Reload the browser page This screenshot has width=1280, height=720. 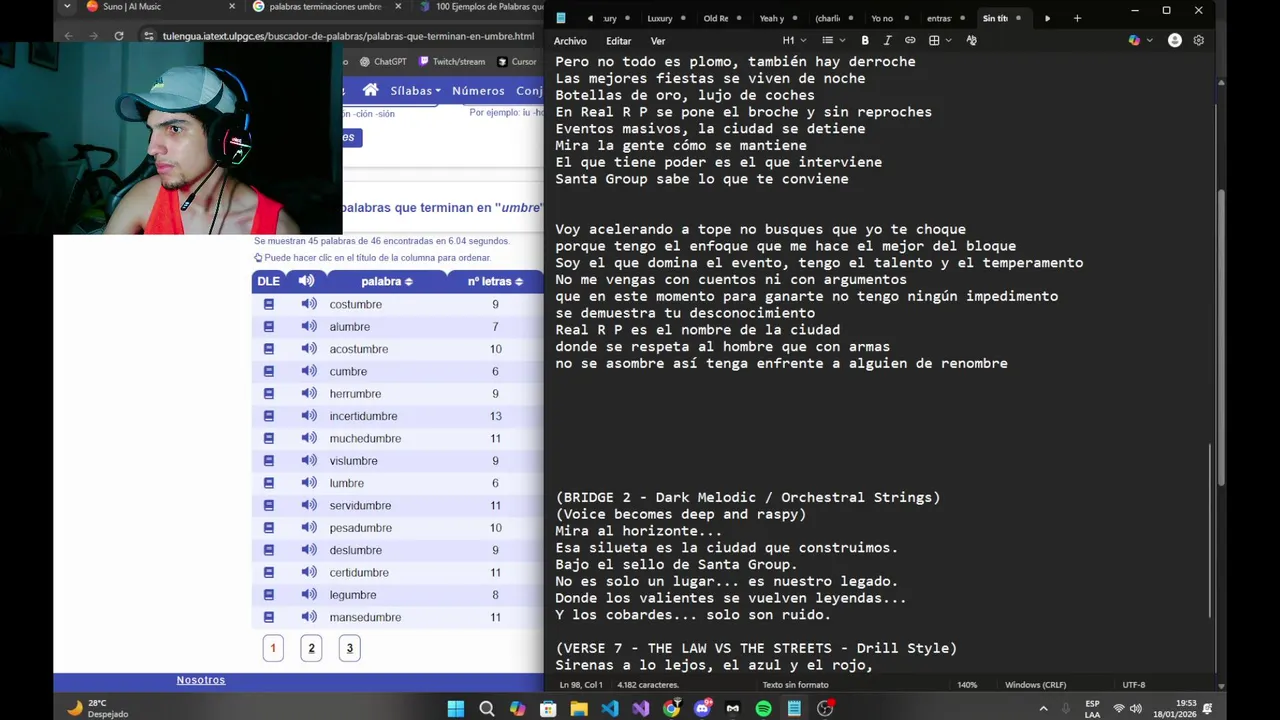coord(118,36)
